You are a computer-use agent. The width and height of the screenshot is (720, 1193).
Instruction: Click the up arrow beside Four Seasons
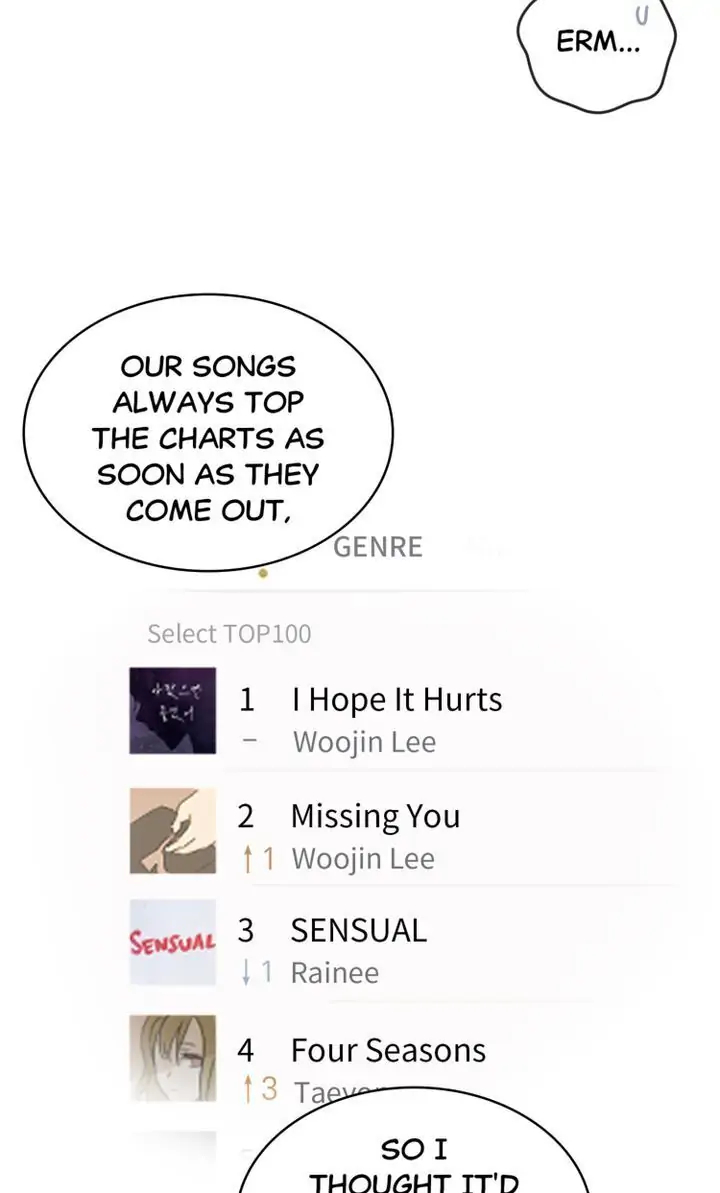coord(247,1091)
